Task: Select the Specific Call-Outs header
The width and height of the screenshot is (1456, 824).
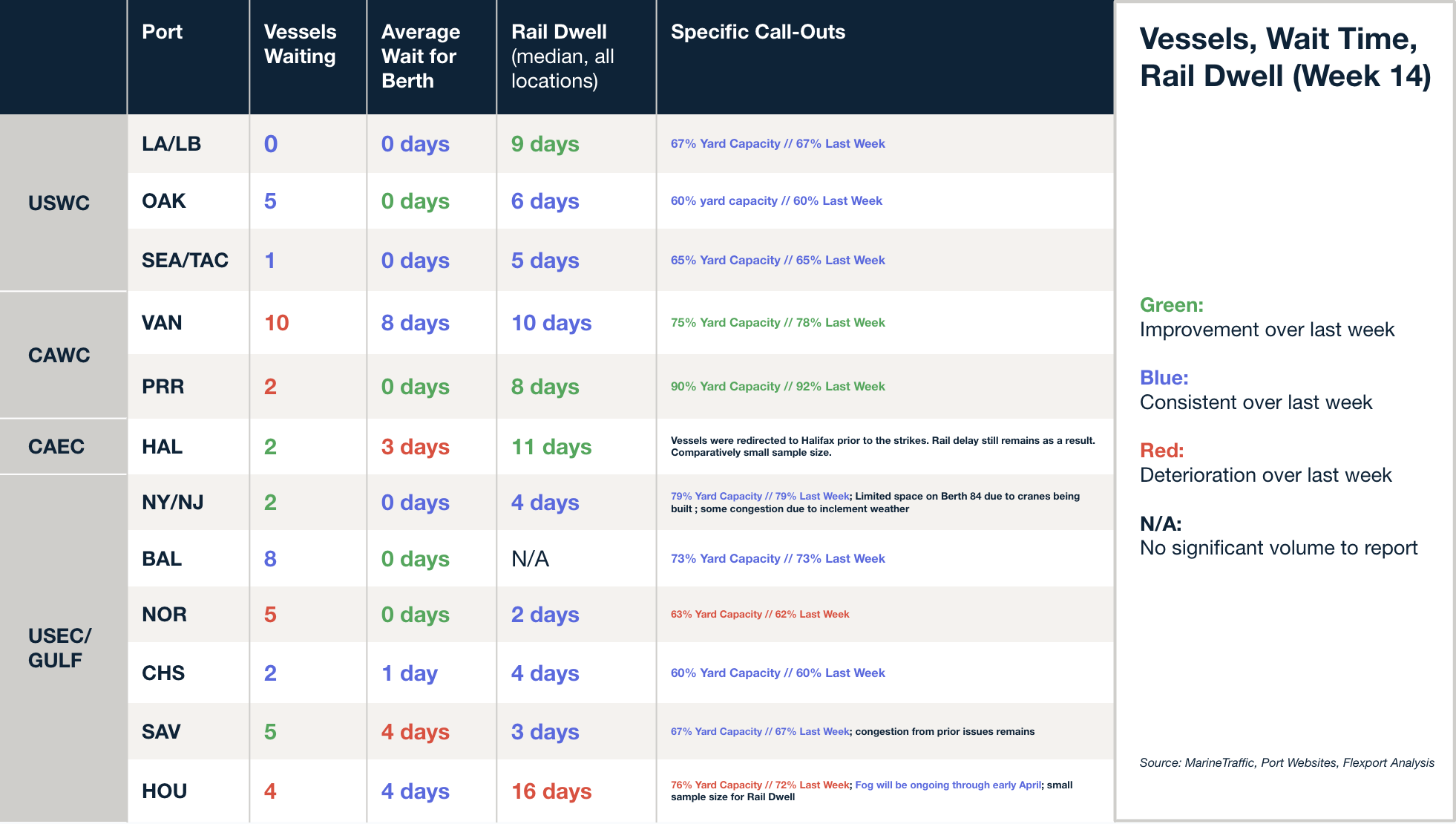Action: click(758, 32)
